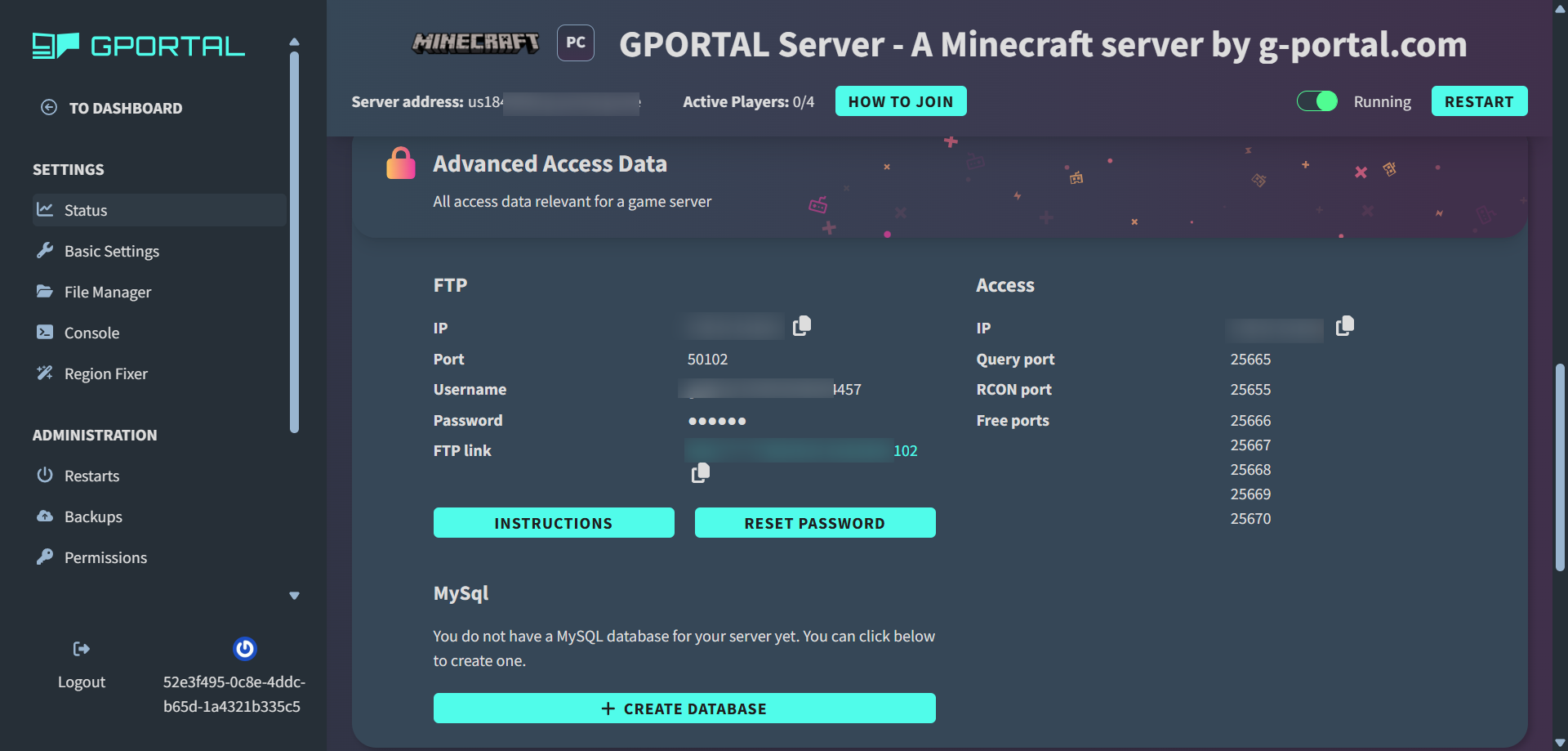
Task: Restart the server
Action: pos(1479,101)
